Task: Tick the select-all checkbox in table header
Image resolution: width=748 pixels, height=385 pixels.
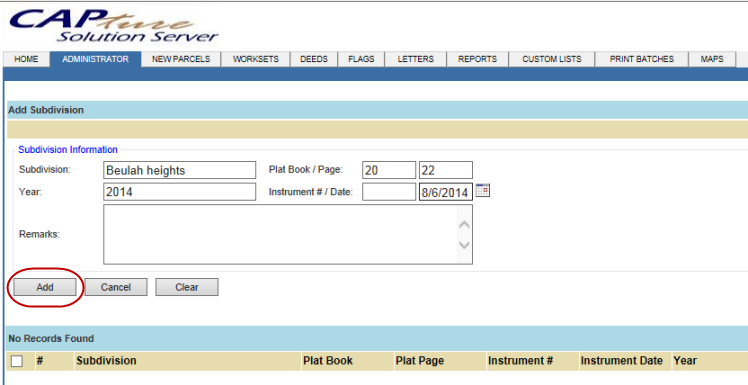Action: tap(17, 361)
